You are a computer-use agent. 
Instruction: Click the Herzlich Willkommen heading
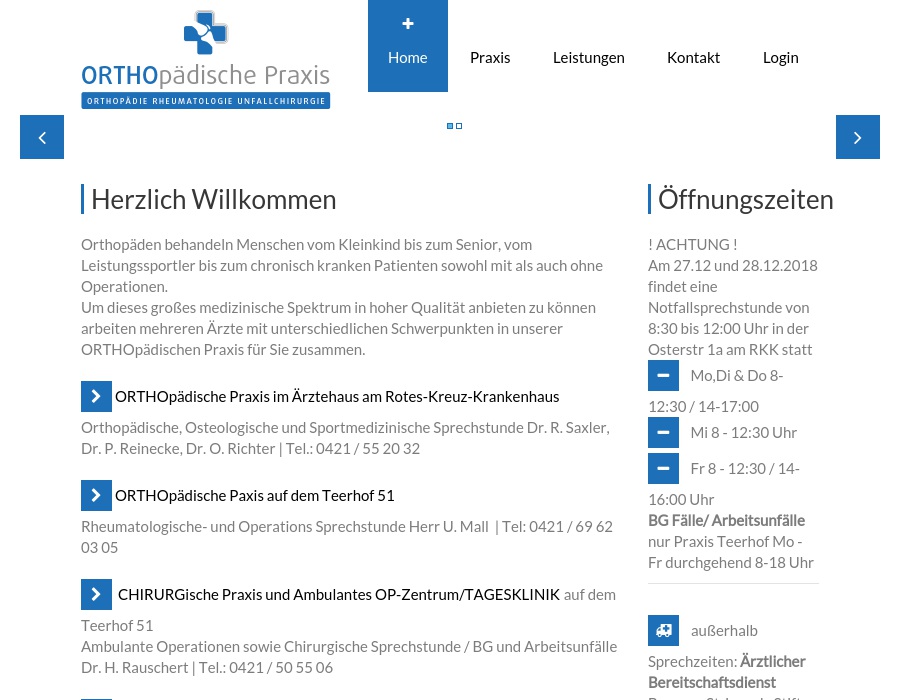click(213, 200)
